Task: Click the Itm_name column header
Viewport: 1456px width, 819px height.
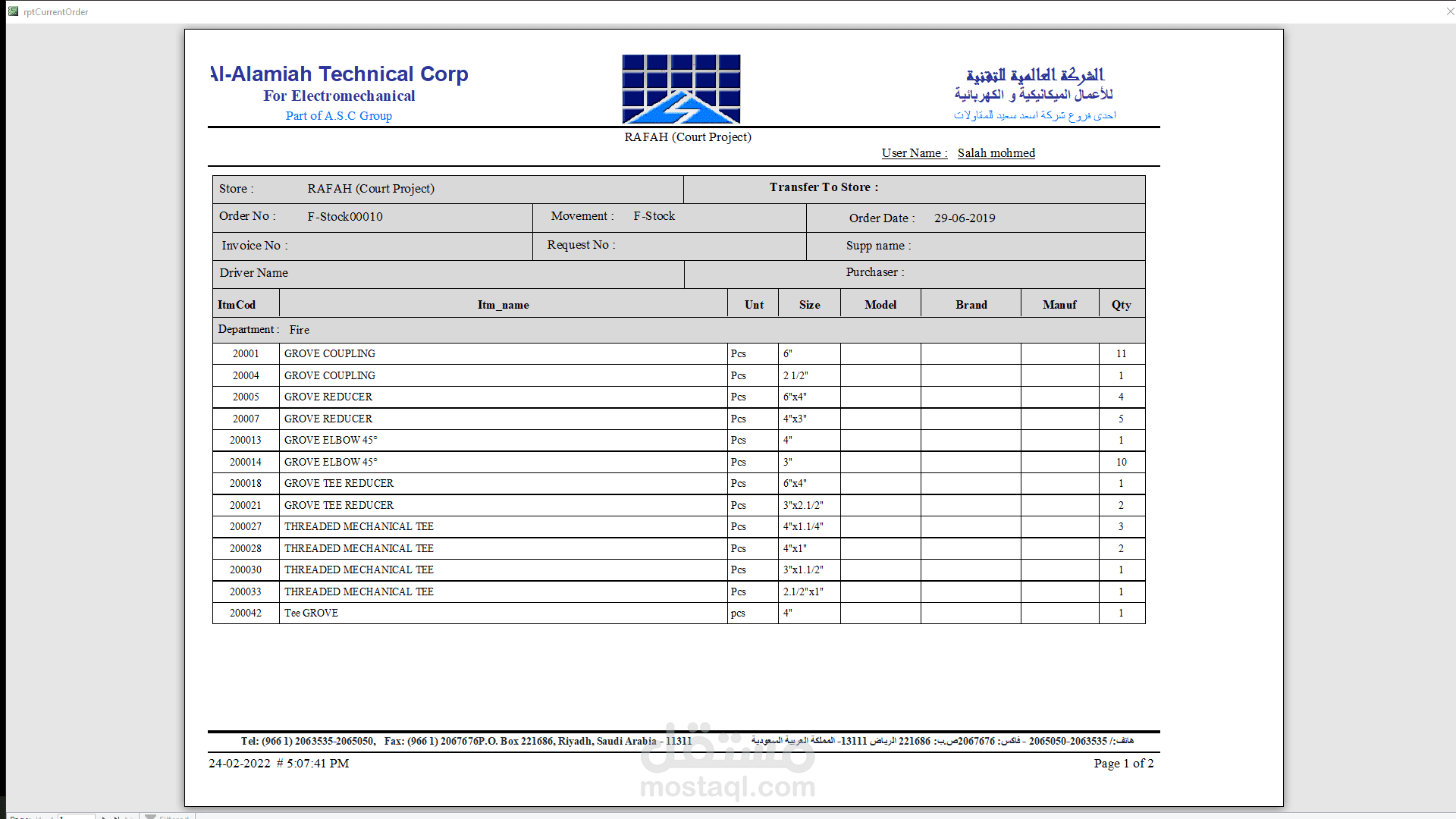Action: [x=503, y=305]
